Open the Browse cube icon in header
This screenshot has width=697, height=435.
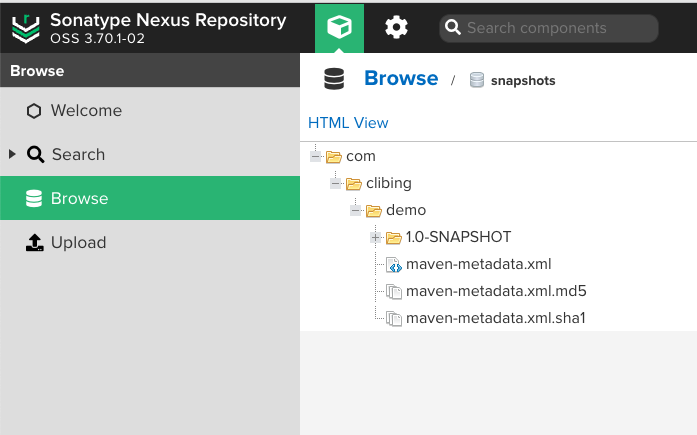339,27
